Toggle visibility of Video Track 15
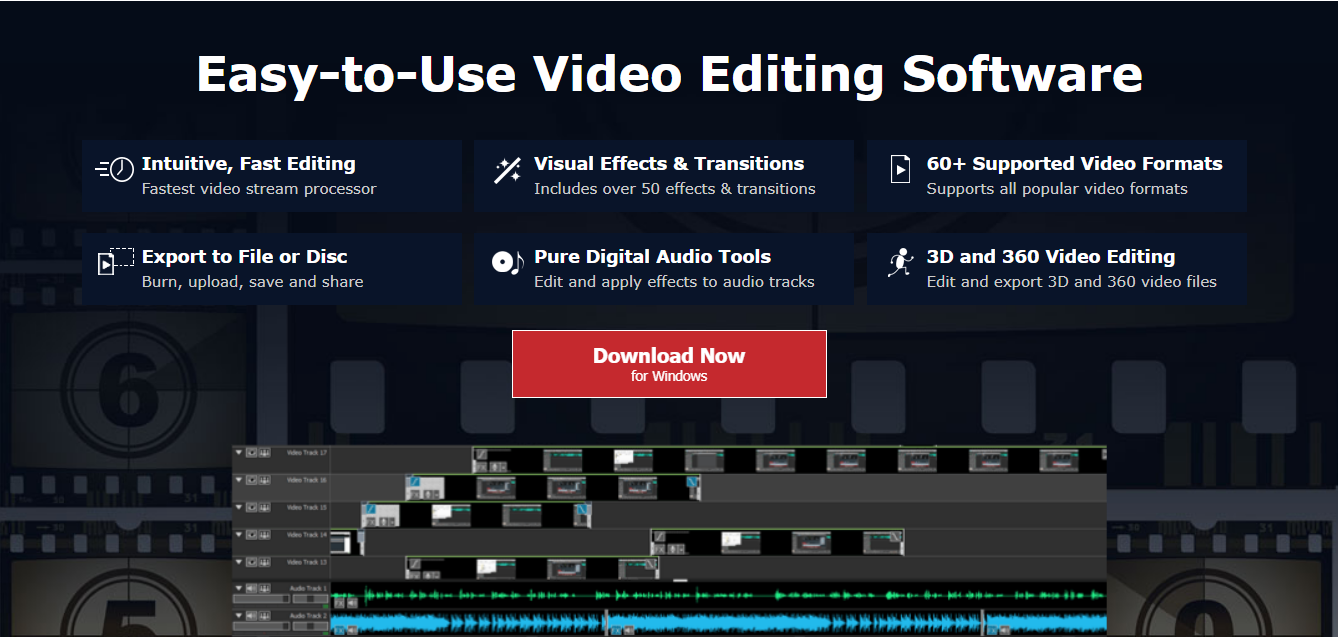This screenshot has width=1338, height=637. (x=251, y=507)
